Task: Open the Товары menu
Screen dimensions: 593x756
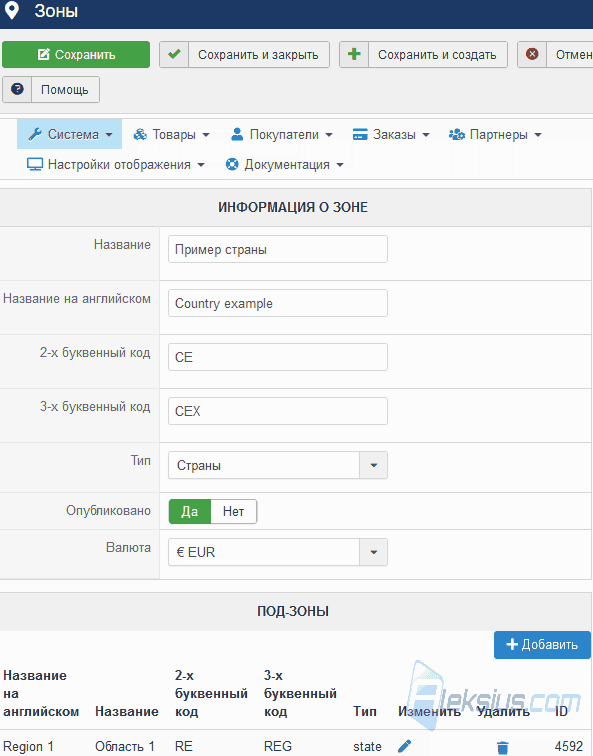Action: 172,134
